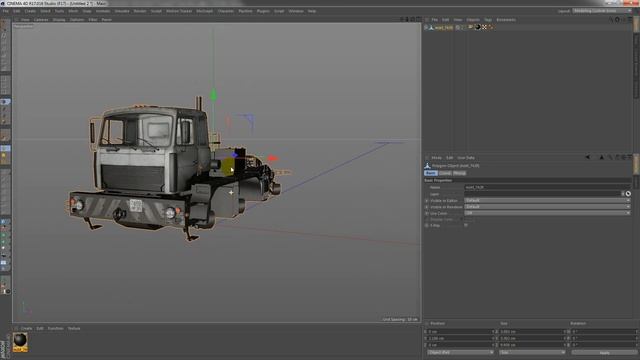
Task: Click the Apply button in Coordinates
Action: 604,352
